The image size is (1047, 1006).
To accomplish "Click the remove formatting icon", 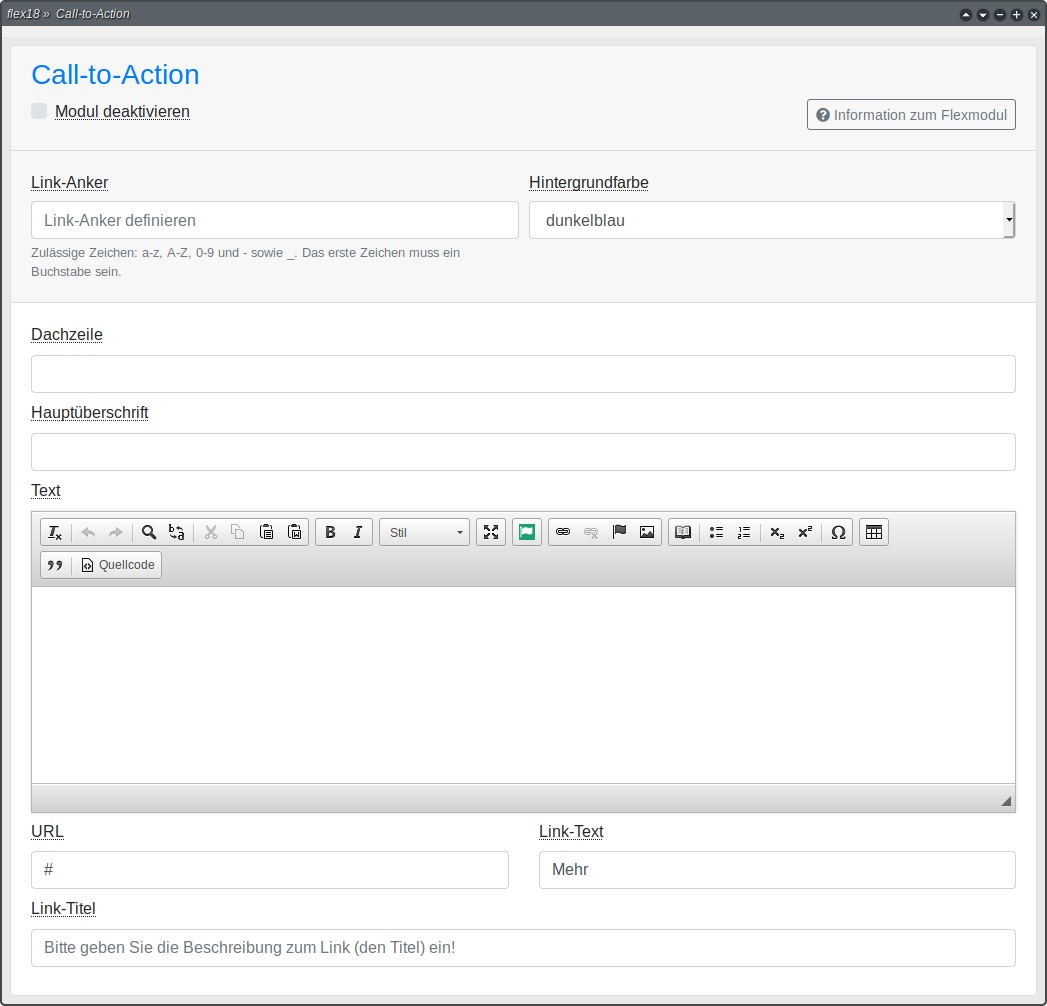I will (55, 533).
